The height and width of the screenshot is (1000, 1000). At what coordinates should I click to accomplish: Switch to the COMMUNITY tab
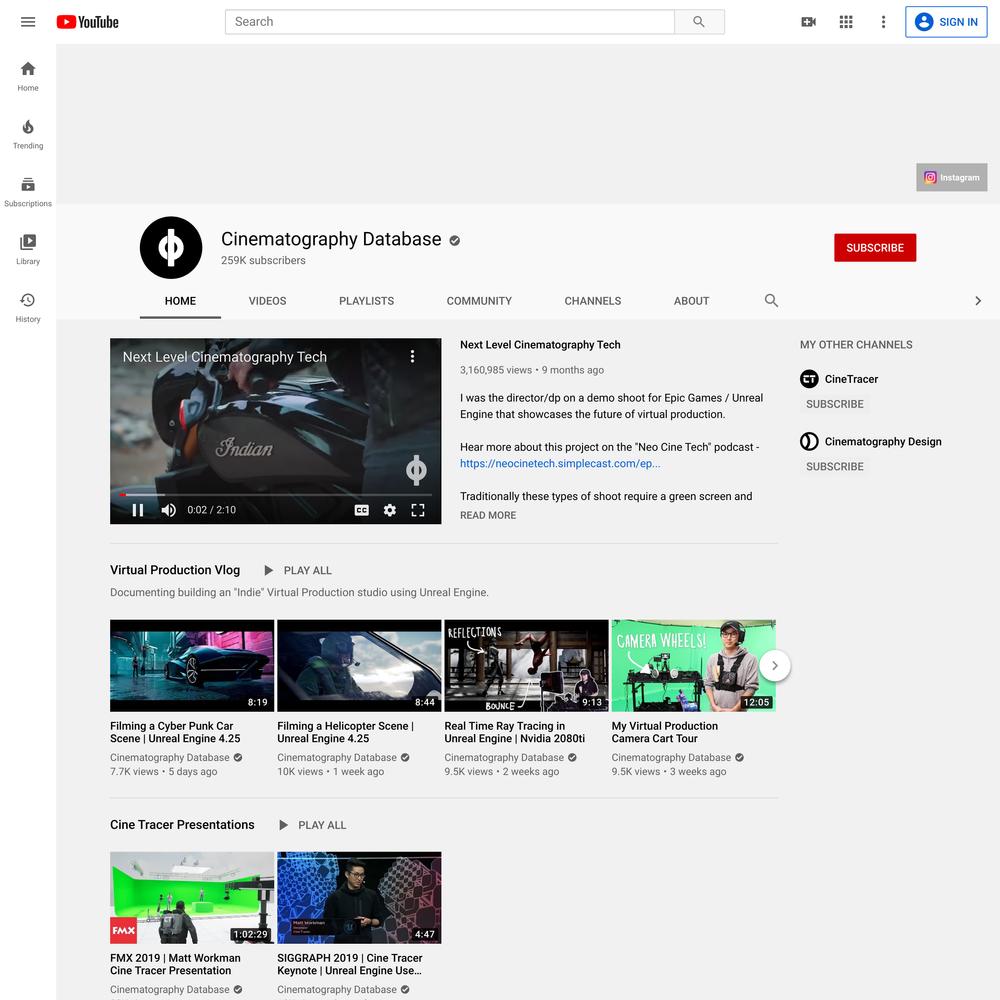(x=479, y=301)
